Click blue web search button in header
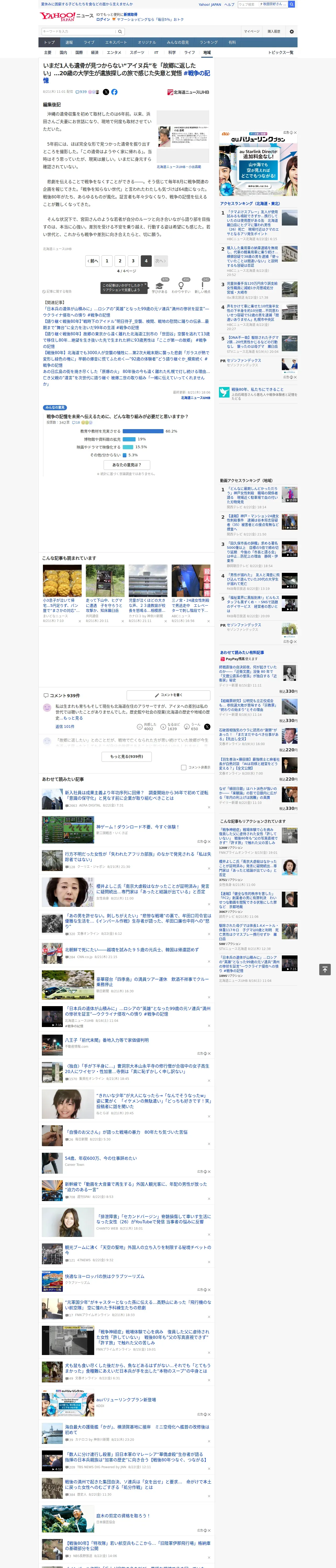Screen dimensions: 336x1568 pyautogui.click(x=292, y=4)
